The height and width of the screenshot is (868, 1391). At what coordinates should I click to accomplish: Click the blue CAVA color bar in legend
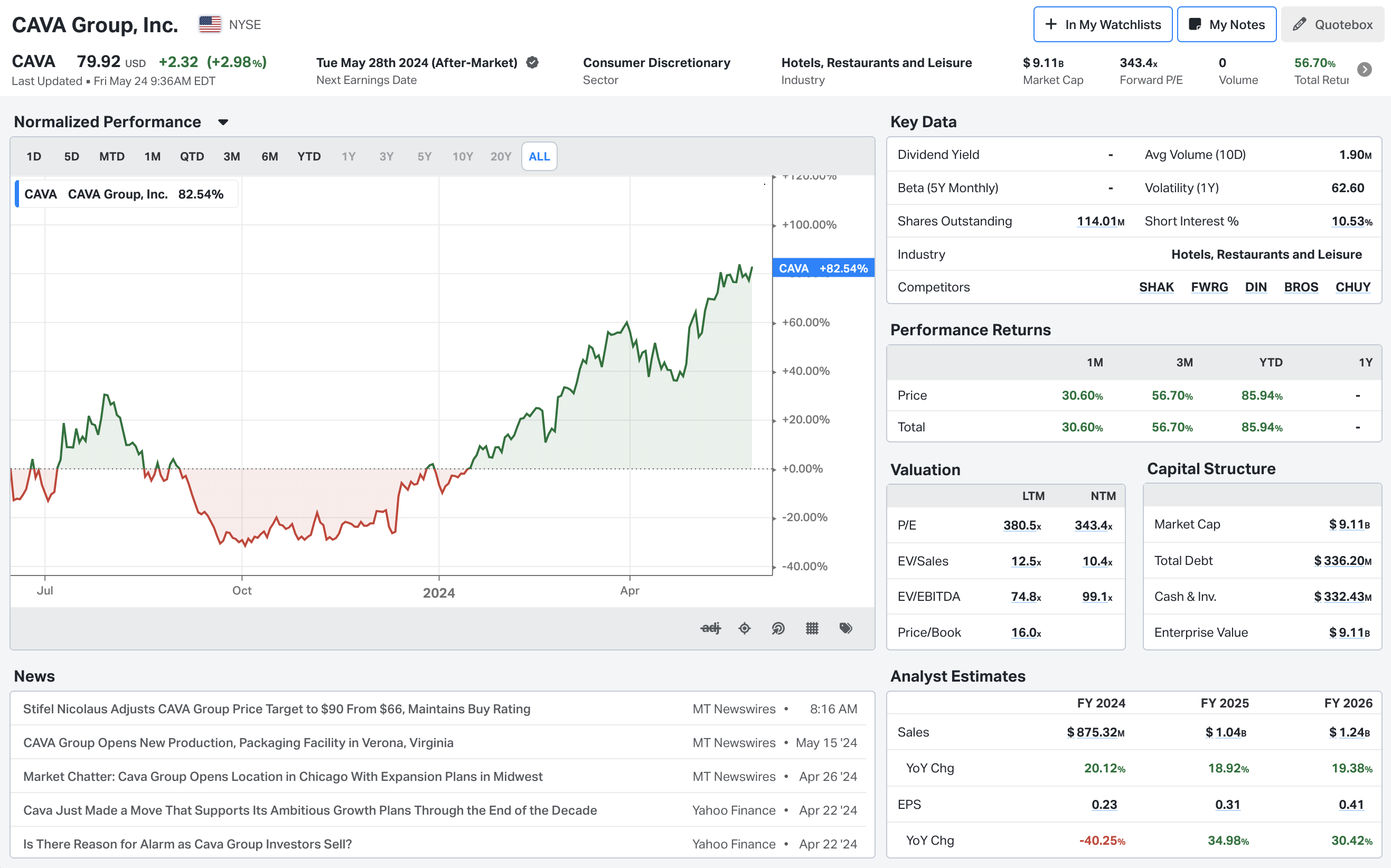point(17,194)
